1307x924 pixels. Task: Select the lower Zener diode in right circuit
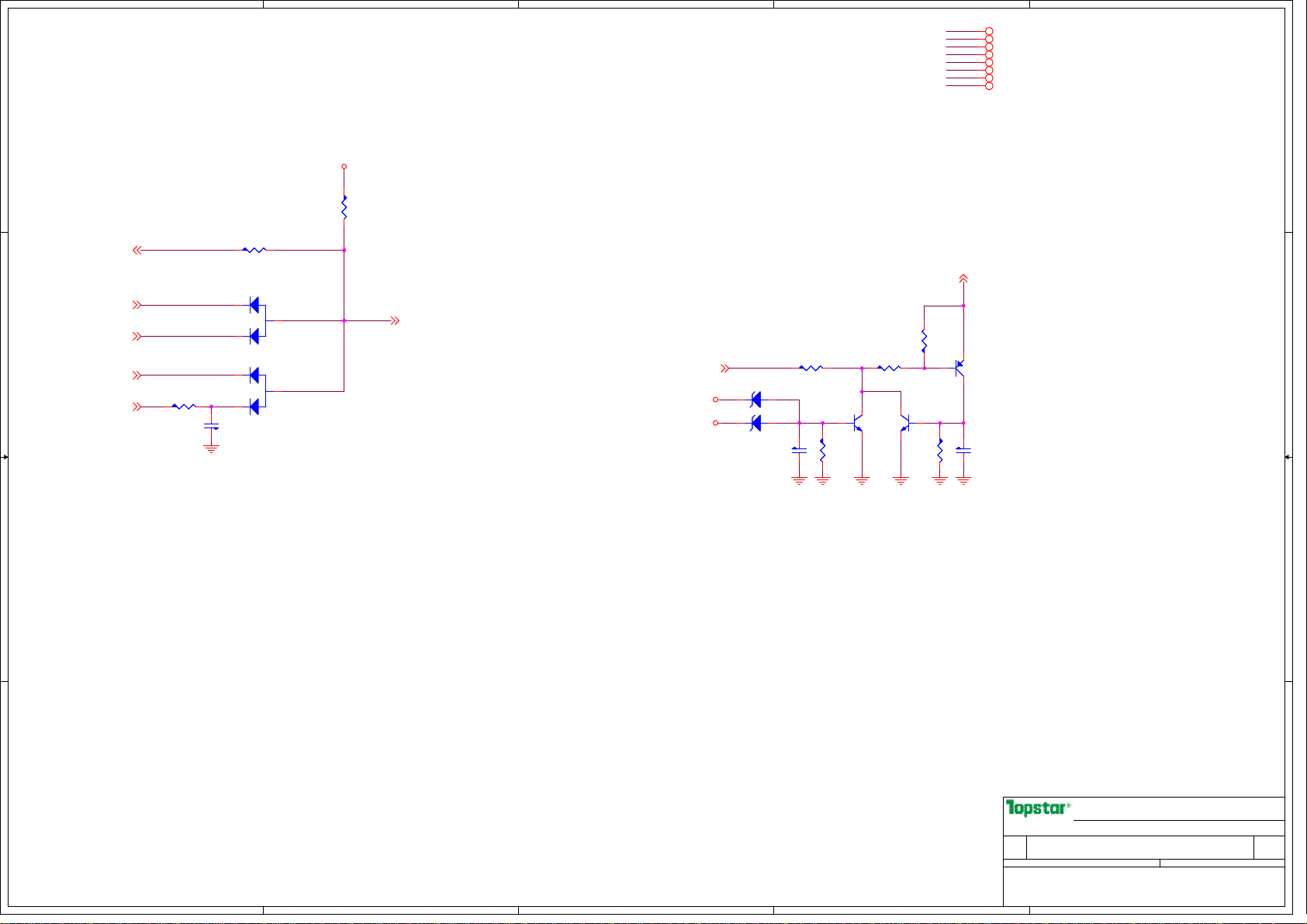(756, 423)
